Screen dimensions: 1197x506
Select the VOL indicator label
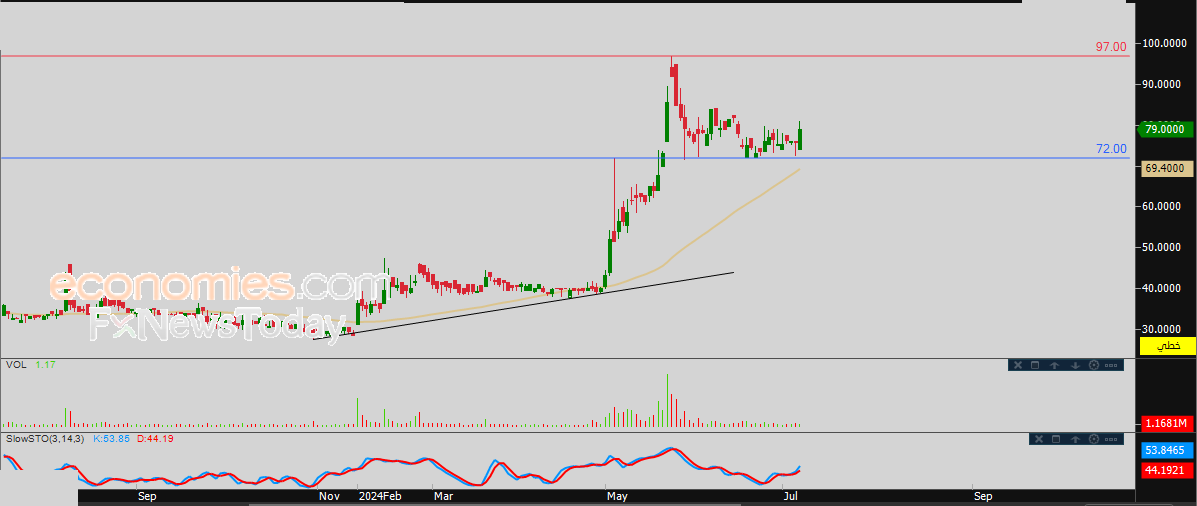tap(16, 366)
